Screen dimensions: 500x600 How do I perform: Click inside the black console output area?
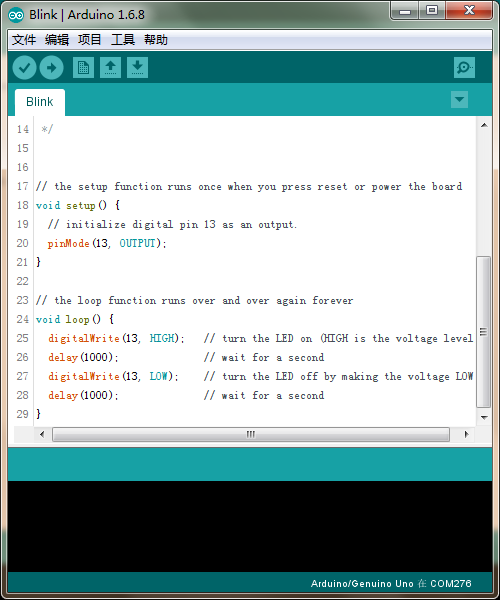coord(250,526)
